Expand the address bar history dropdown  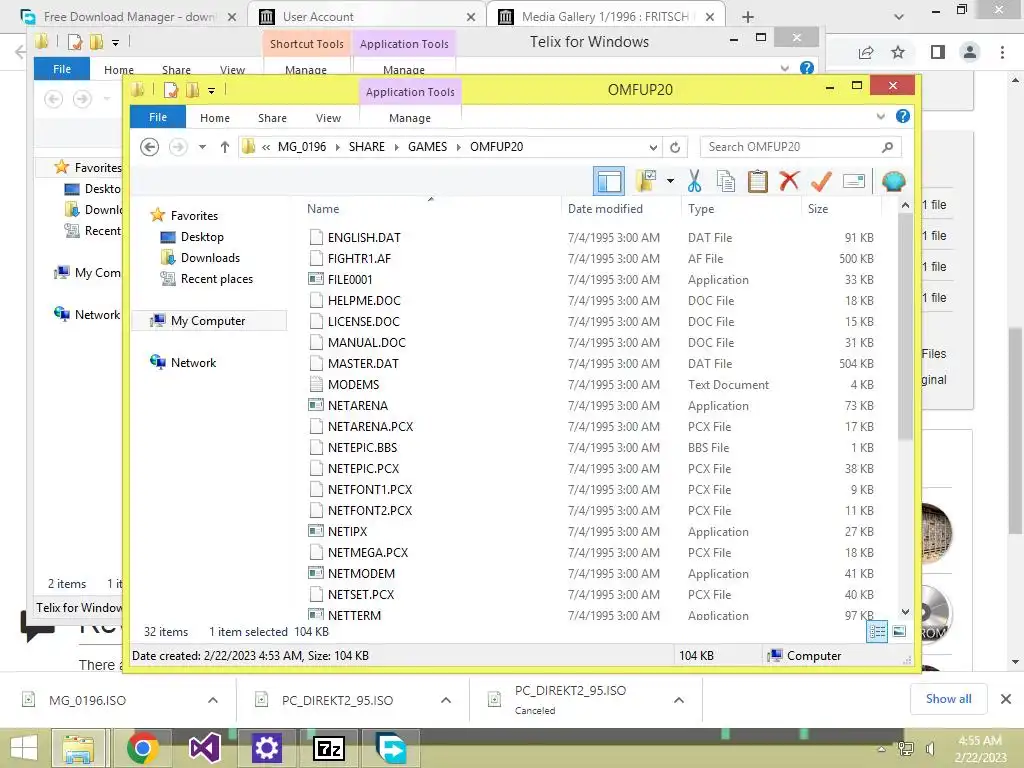pyautogui.click(x=653, y=147)
